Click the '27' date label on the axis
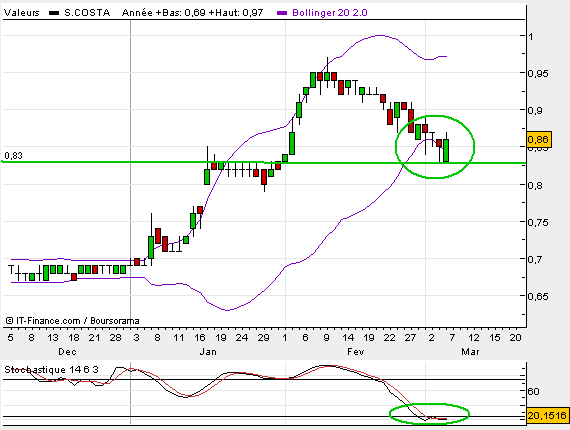The image size is (570, 430). [x=410, y=338]
